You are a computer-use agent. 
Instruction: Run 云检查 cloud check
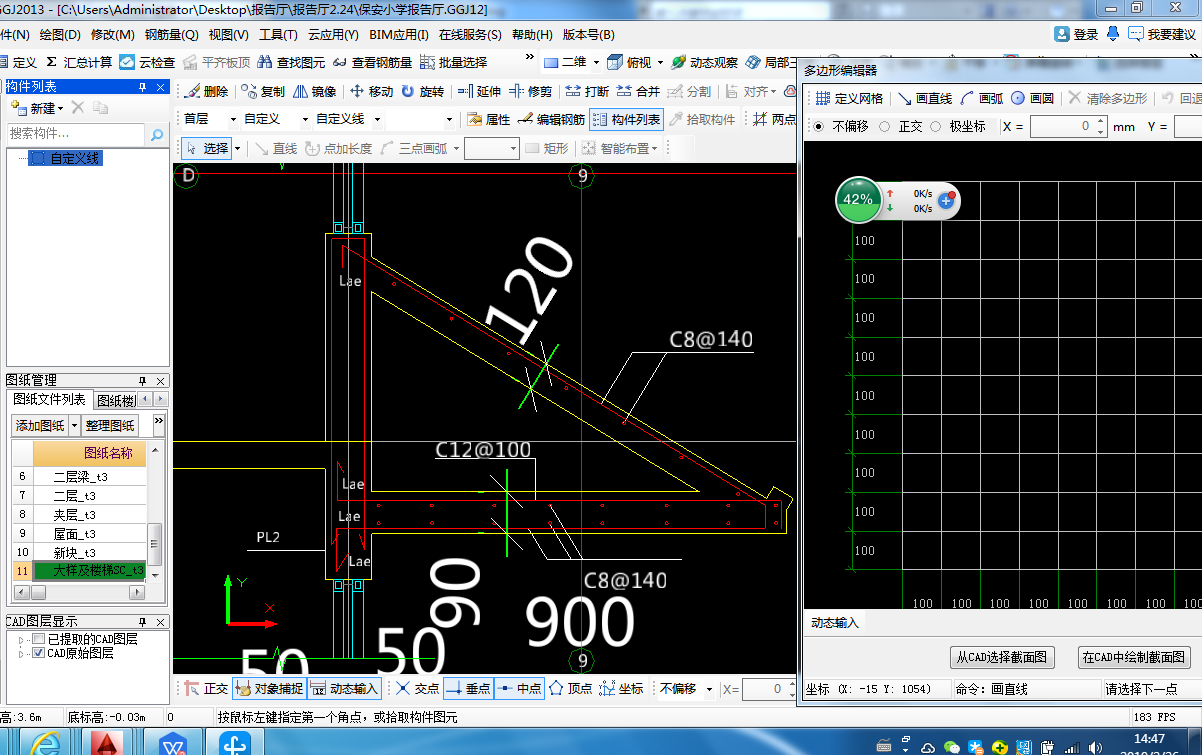click(x=147, y=62)
